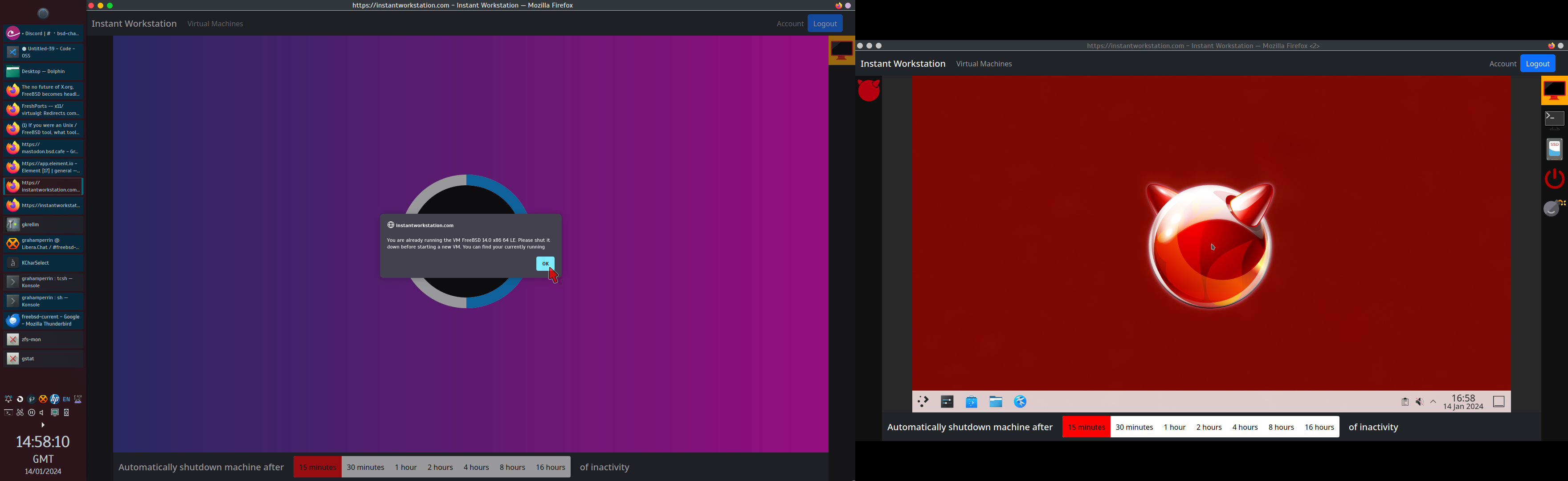Open the terminal console icon in right sidebar
This screenshot has height=481, width=1568.
pos(1554,119)
